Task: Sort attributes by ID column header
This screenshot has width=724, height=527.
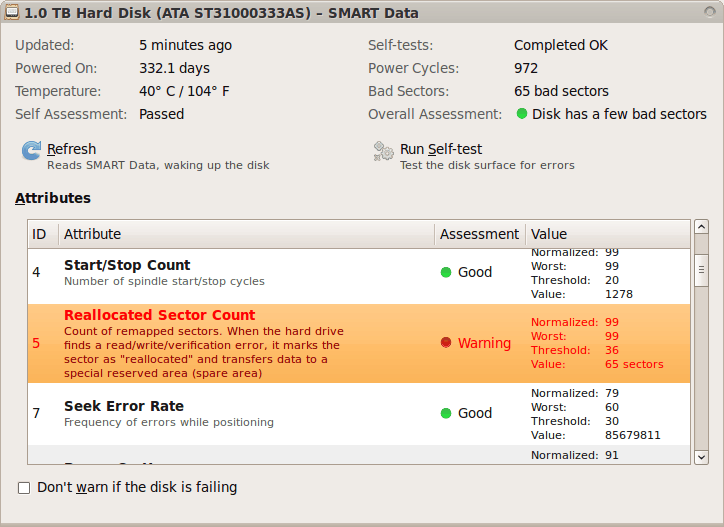Action: [x=40, y=234]
